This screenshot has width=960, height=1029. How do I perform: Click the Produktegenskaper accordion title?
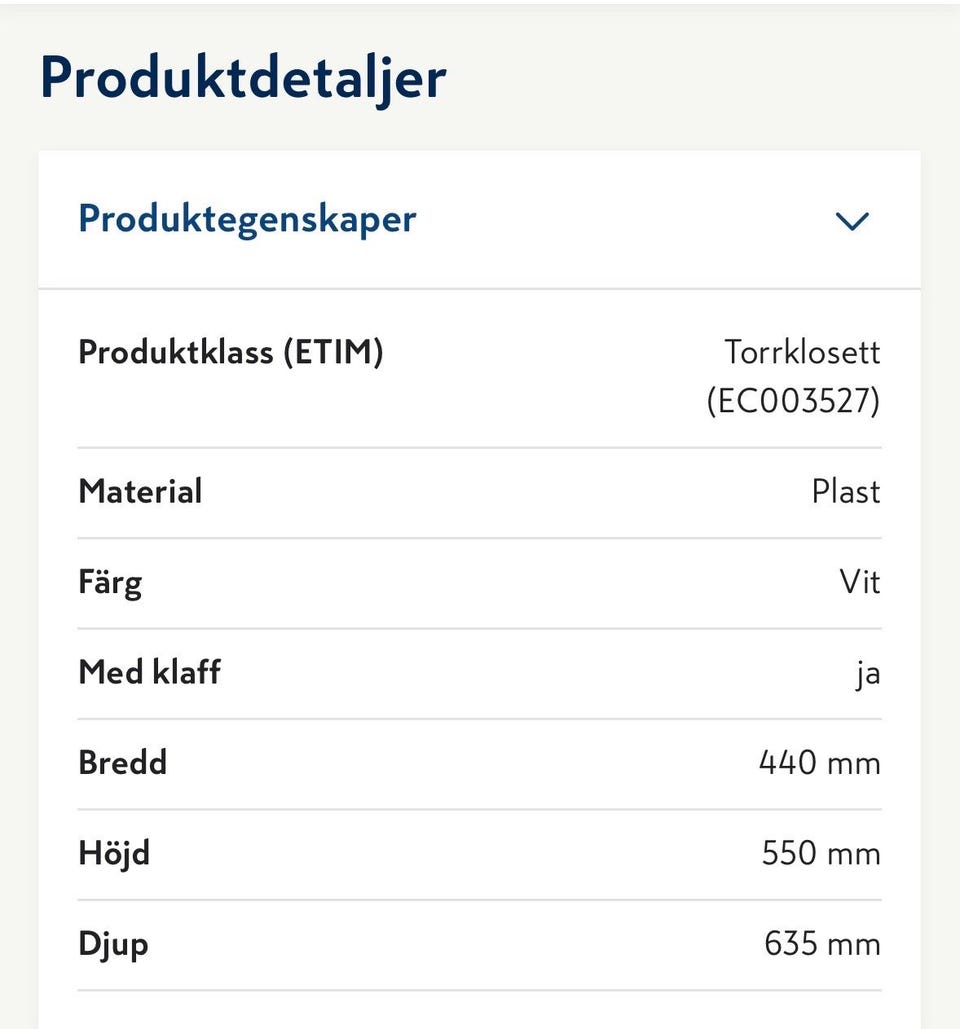[247, 219]
